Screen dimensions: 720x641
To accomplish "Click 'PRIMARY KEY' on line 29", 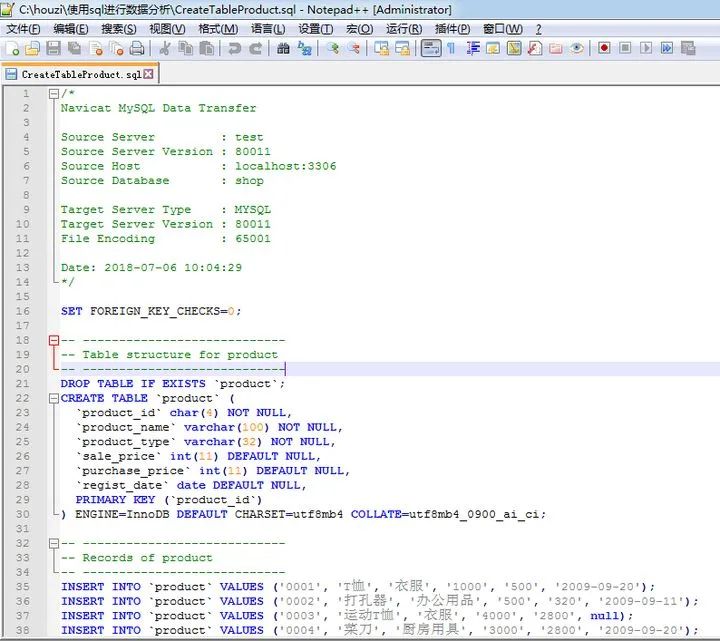I will (115, 500).
